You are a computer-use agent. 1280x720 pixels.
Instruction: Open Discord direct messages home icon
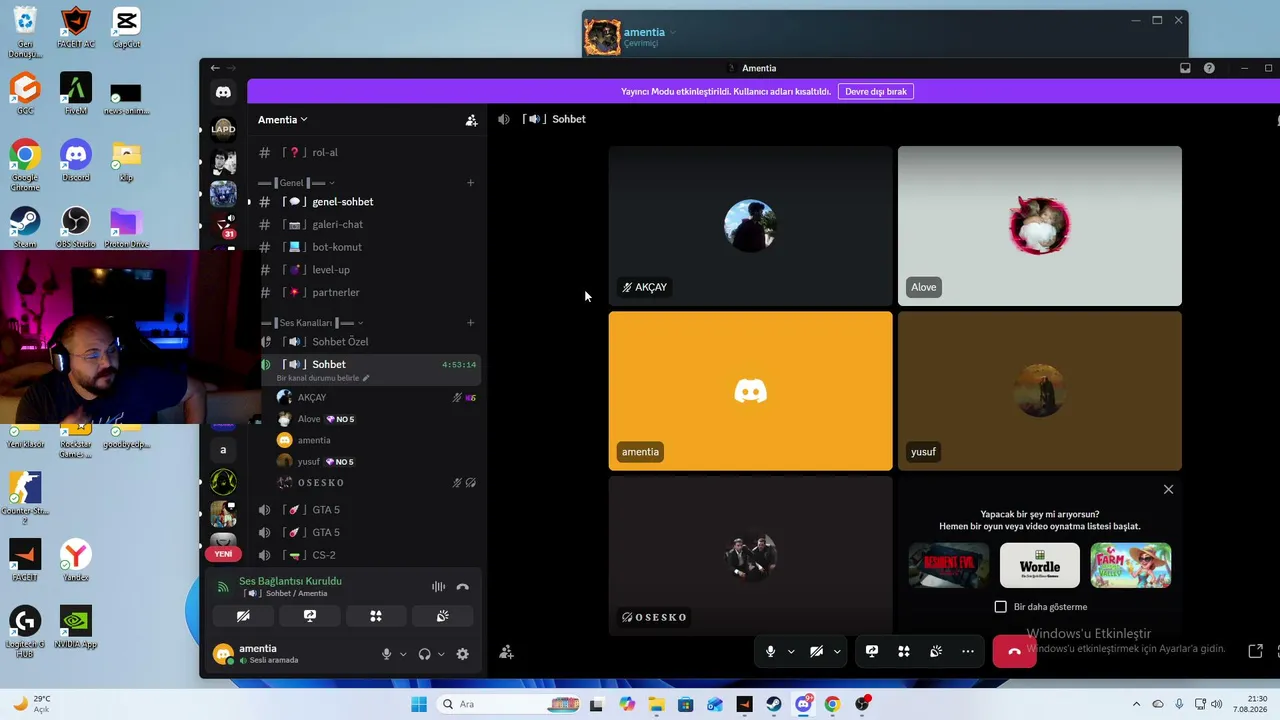click(223, 92)
